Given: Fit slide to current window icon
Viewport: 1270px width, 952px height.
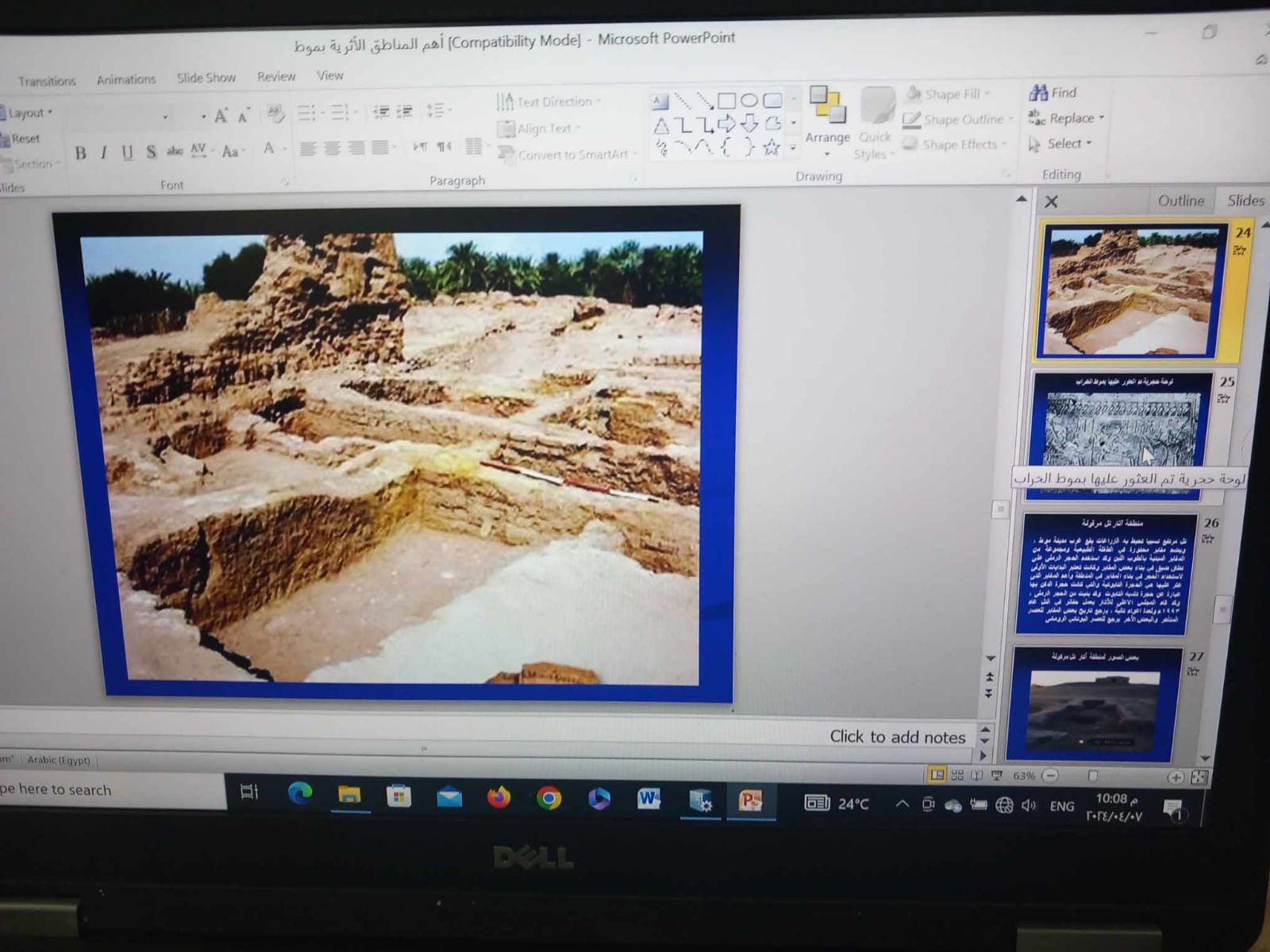Looking at the screenshot, I should [x=1199, y=777].
